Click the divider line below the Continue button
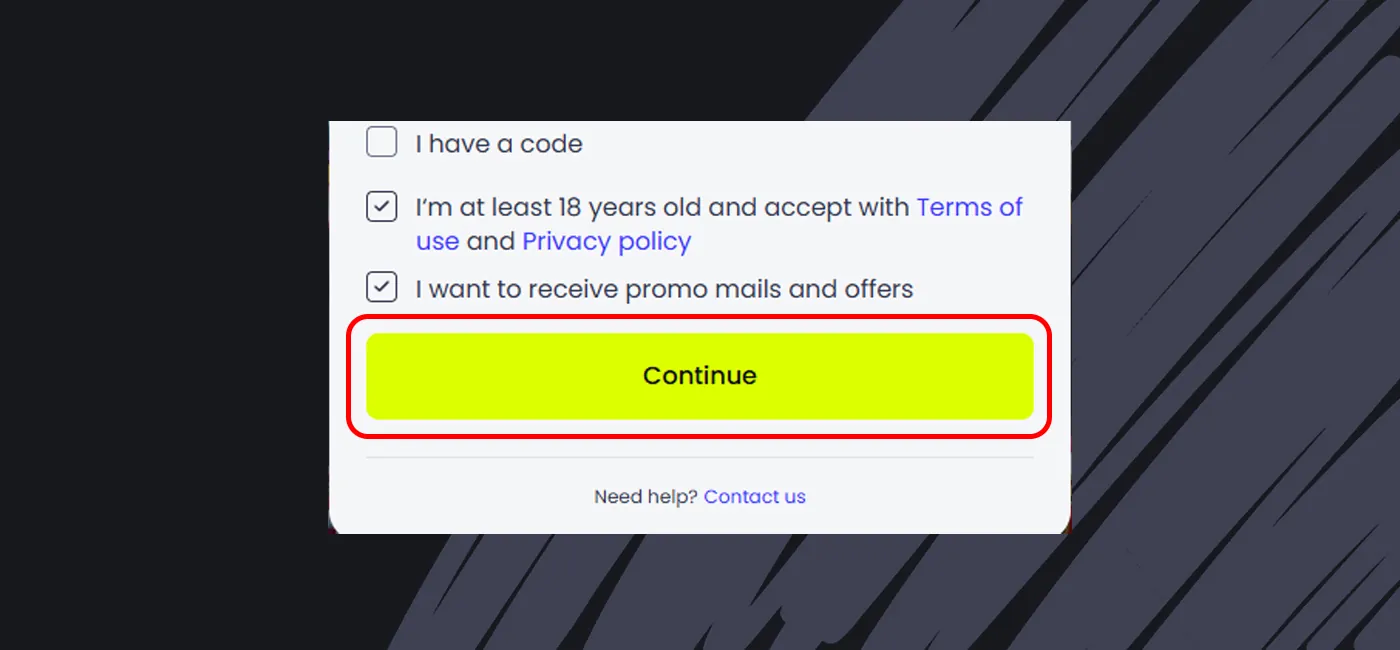Image resolution: width=1400 pixels, height=650 pixels. pyautogui.click(x=699, y=457)
